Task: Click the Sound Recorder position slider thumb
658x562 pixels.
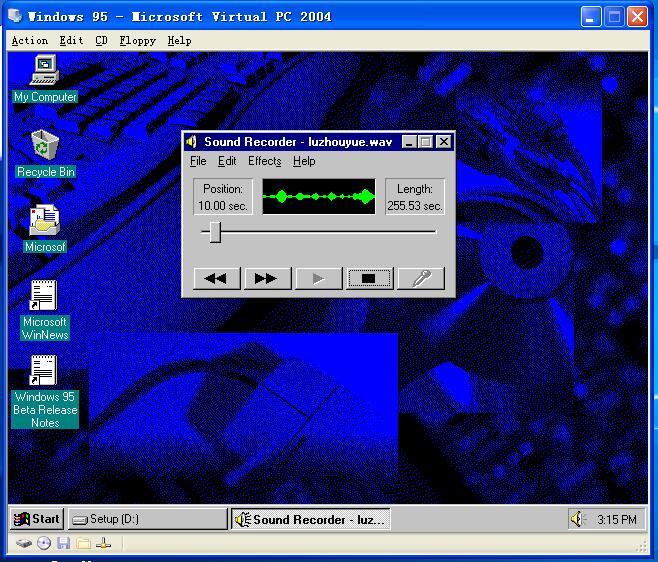Action: 215,232
